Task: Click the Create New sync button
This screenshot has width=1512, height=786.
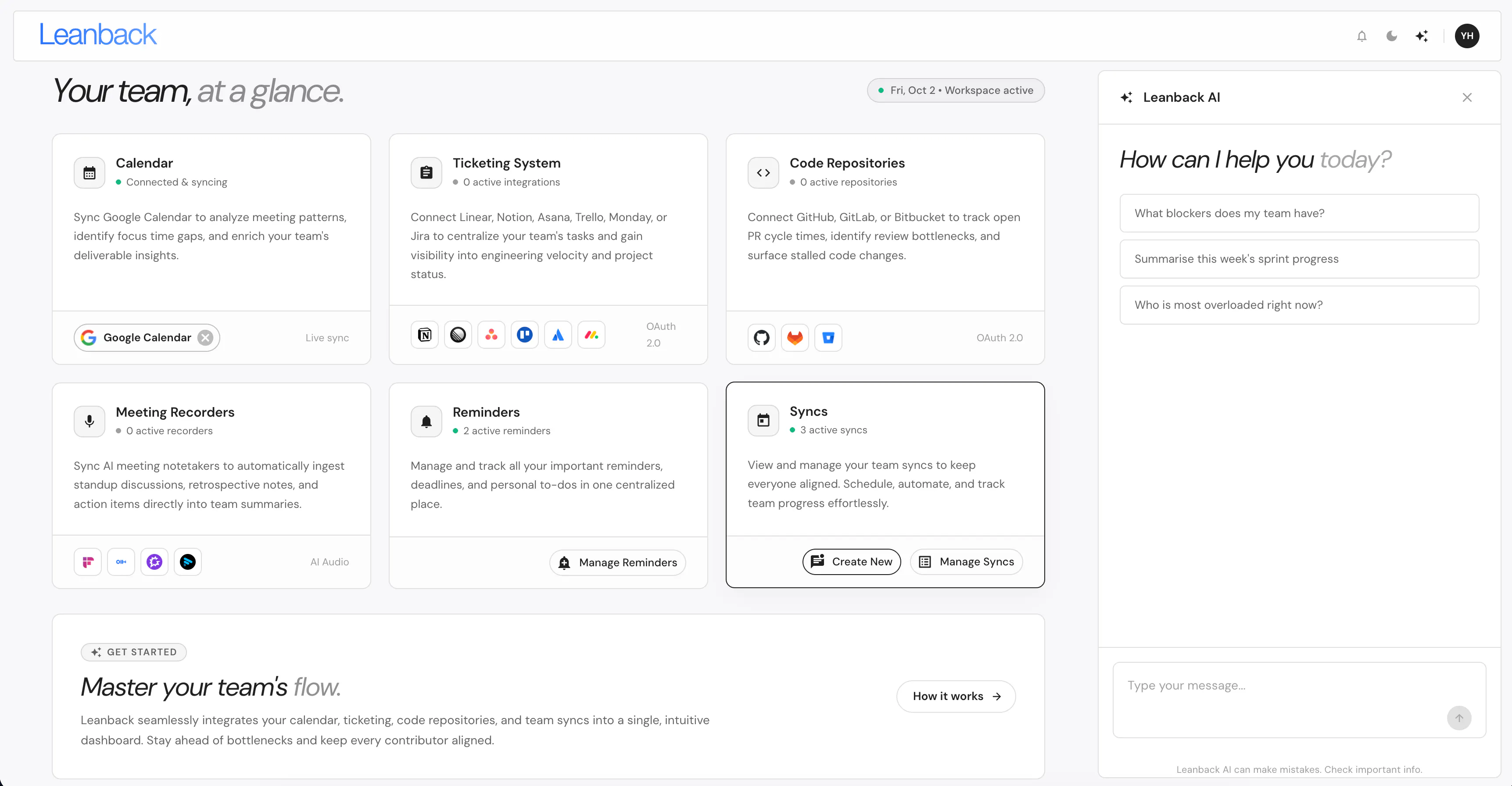Action: pyautogui.click(x=852, y=561)
